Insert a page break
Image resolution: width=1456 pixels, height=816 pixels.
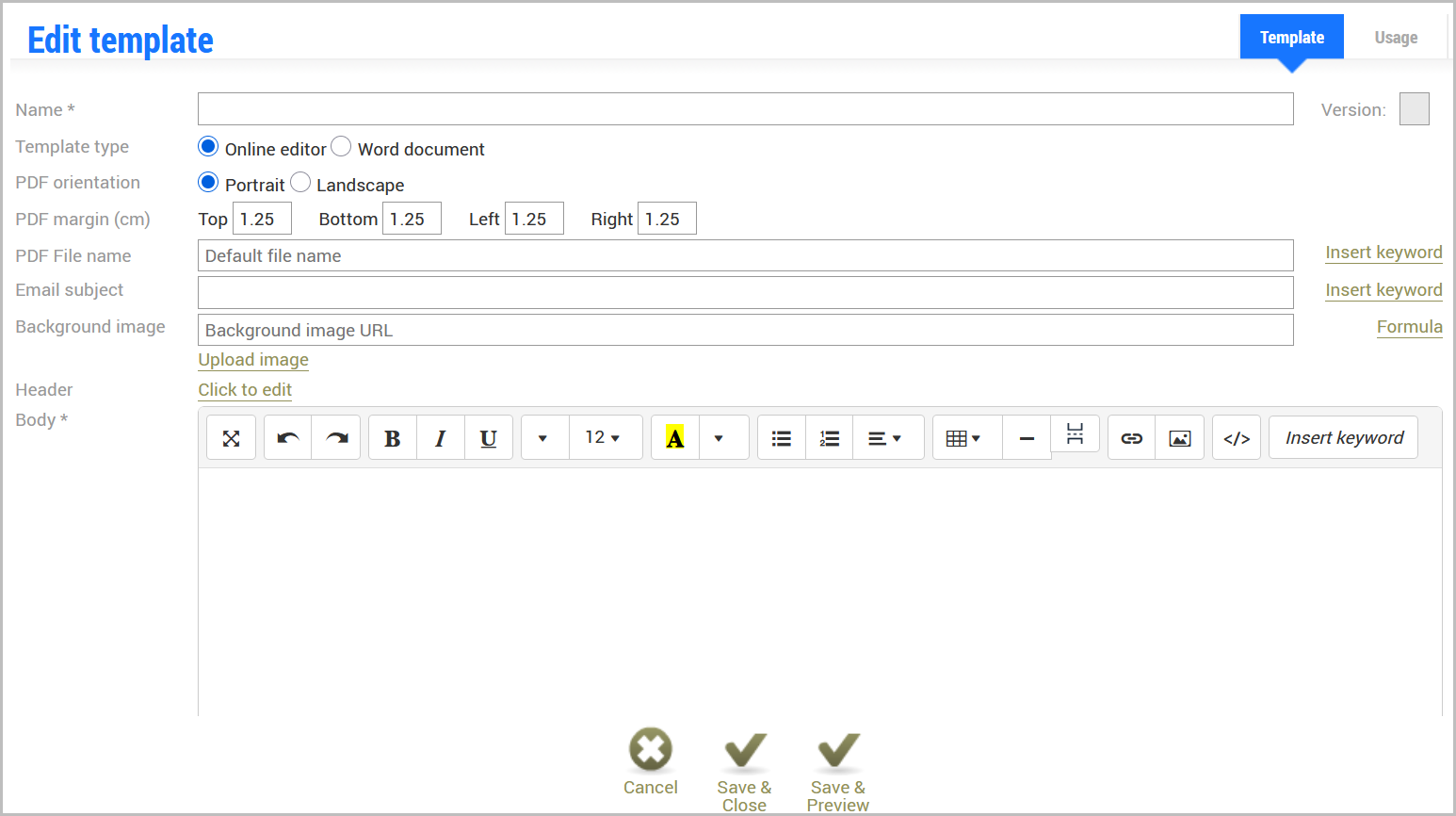1076,433
